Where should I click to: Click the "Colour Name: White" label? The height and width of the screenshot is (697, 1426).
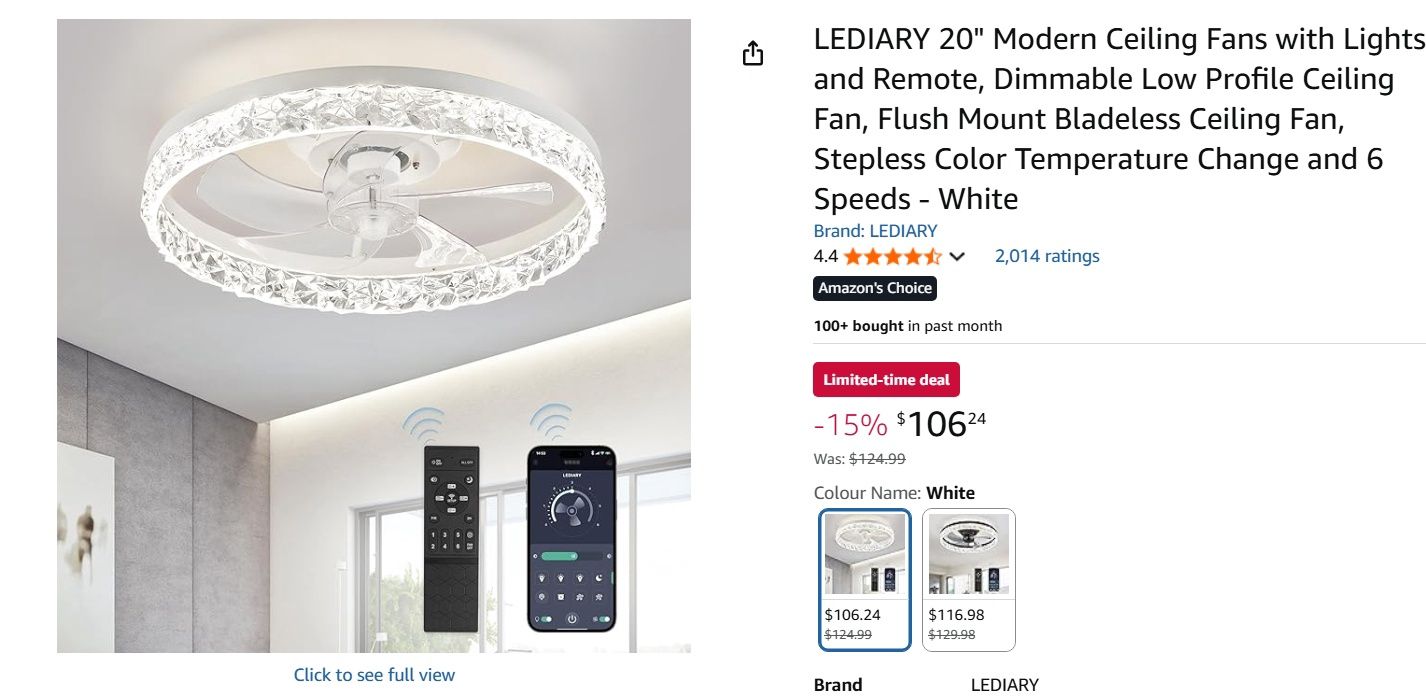pos(894,493)
